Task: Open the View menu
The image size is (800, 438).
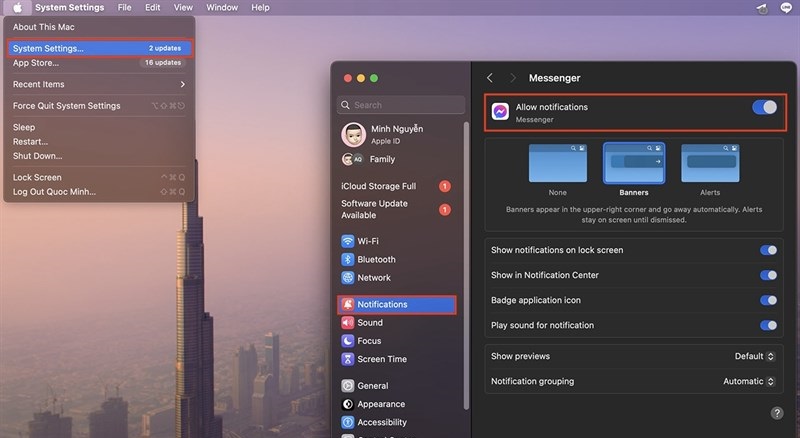Action: click(x=183, y=7)
